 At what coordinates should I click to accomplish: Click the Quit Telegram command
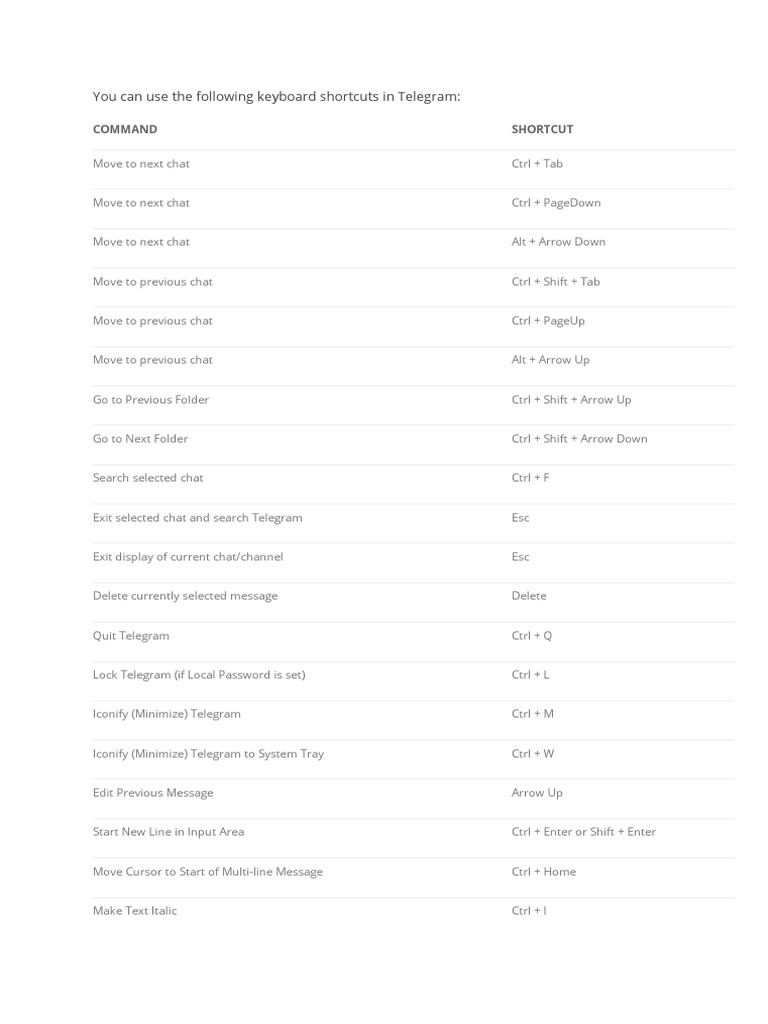pos(131,635)
